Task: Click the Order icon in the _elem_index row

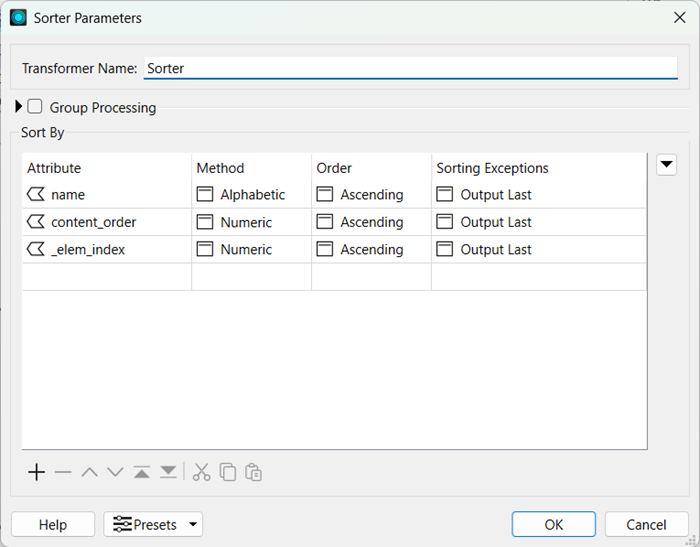Action: 325,249
